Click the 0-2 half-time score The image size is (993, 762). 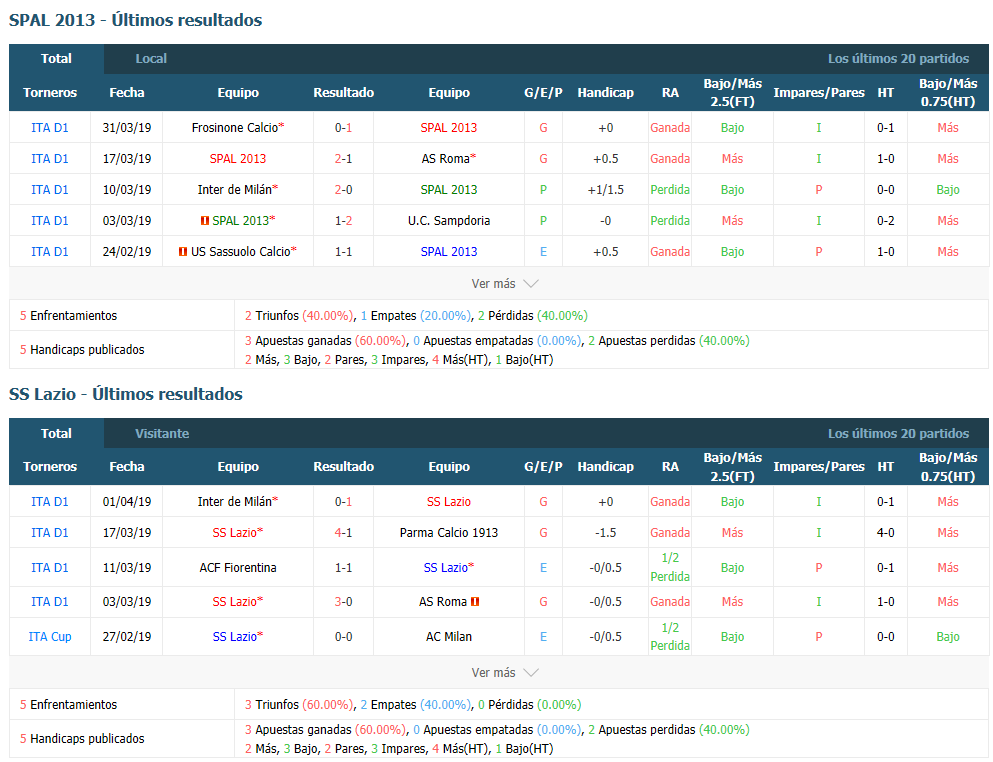885,220
